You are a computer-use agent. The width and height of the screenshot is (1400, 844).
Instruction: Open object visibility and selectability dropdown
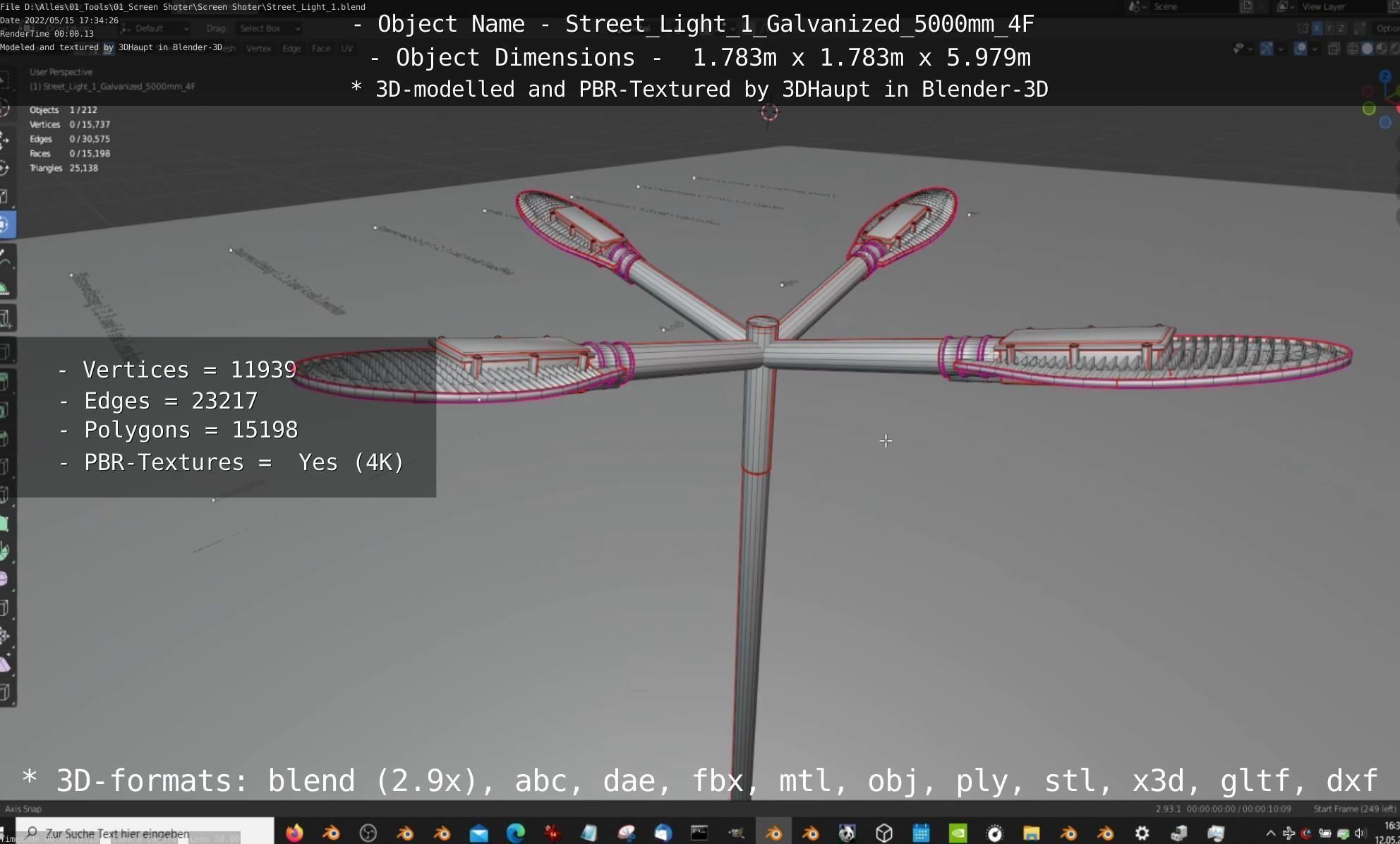click(x=1242, y=49)
